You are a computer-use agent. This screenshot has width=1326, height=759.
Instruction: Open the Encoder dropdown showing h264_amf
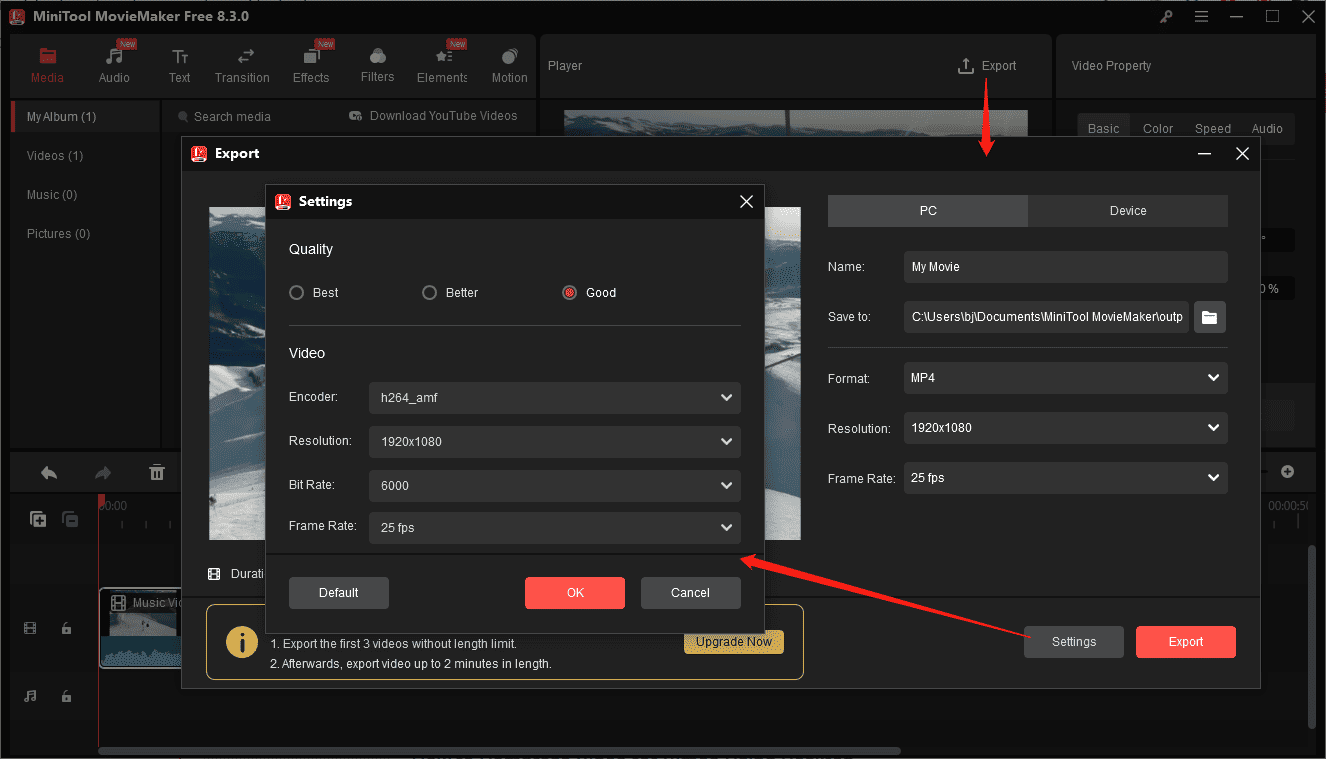(555, 398)
